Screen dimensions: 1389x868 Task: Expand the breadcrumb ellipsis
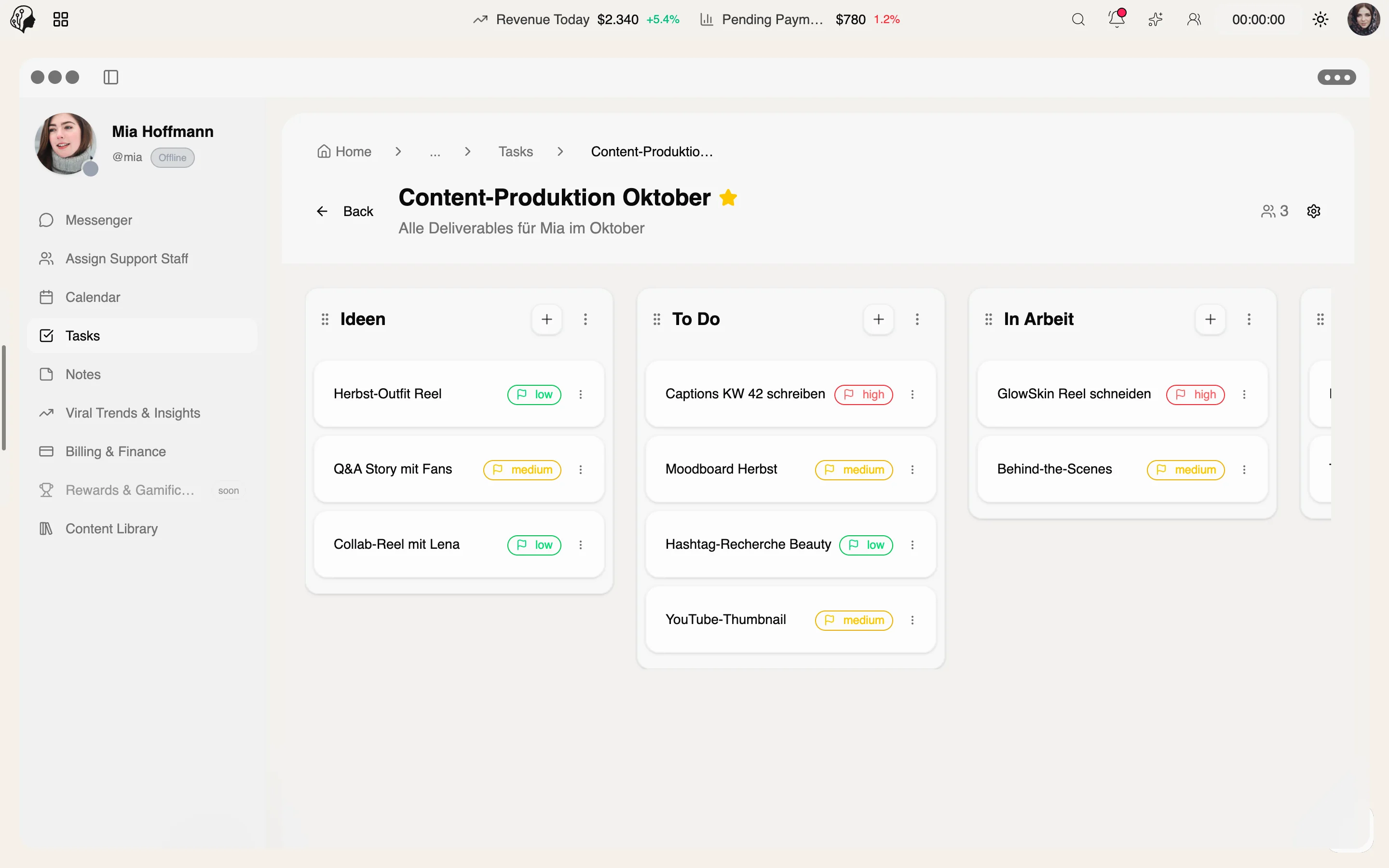[x=435, y=151]
